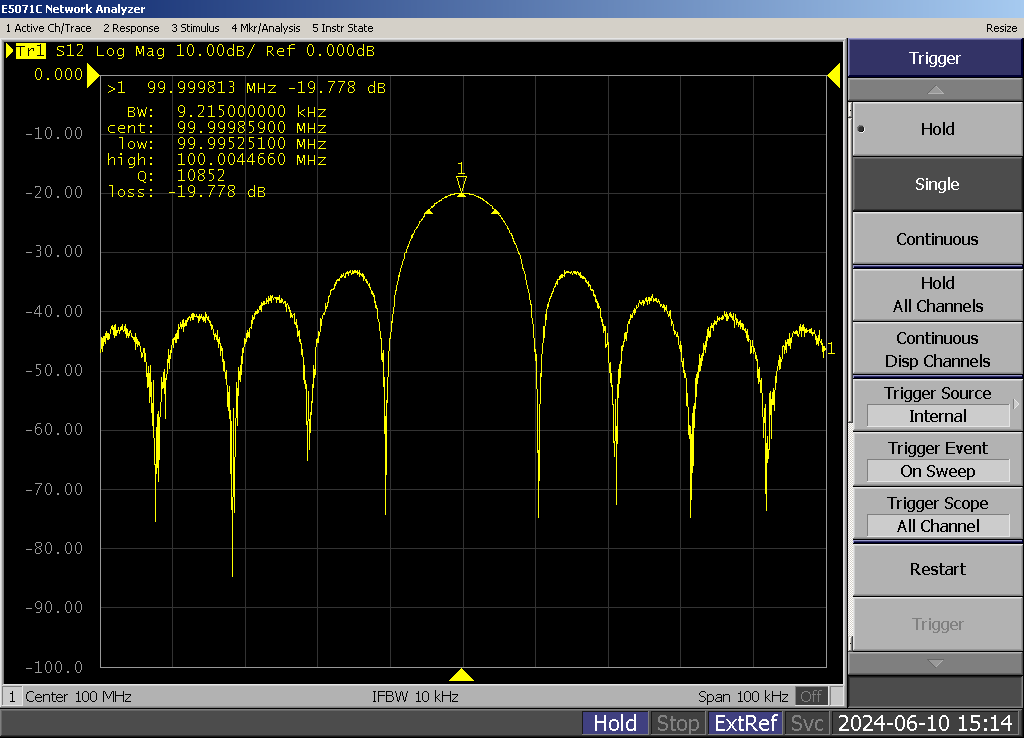Toggle Trigger Scope All Channel setting
Screen dimensions: 1024x738
point(936,515)
